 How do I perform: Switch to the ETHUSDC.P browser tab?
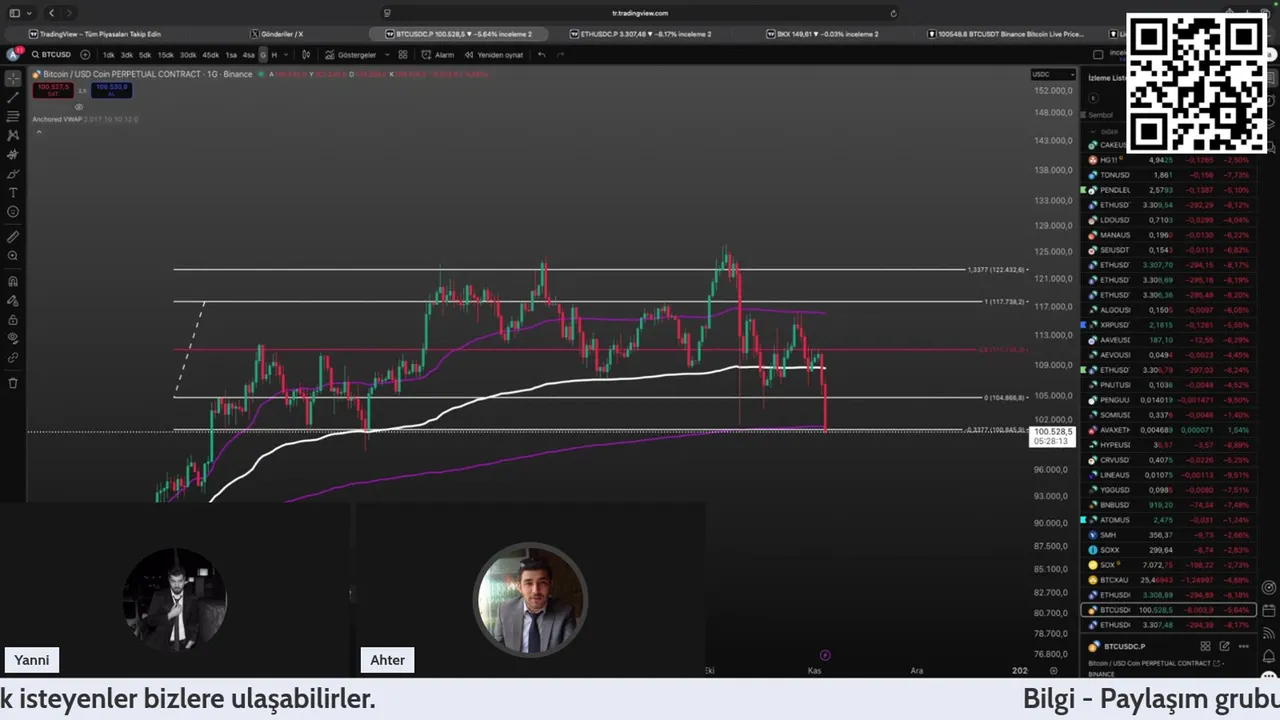tap(640, 34)
